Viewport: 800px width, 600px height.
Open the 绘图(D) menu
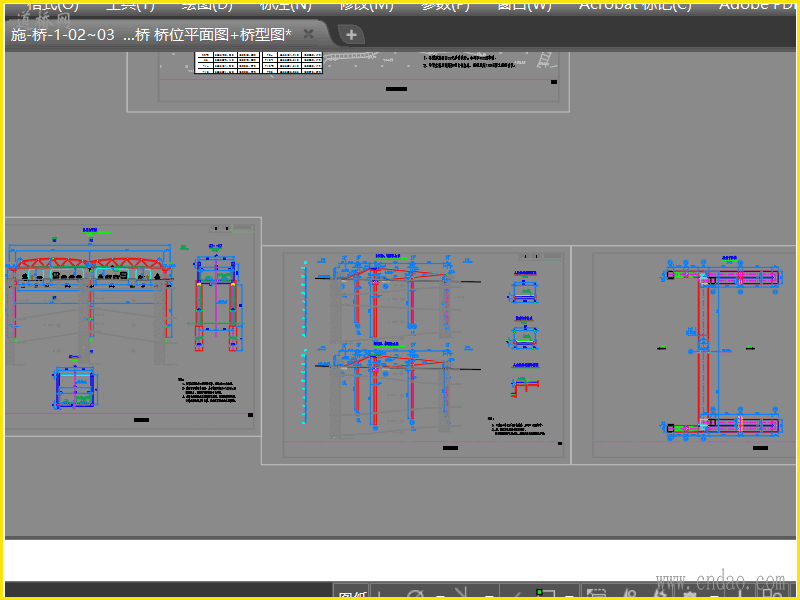click(207, 6)
